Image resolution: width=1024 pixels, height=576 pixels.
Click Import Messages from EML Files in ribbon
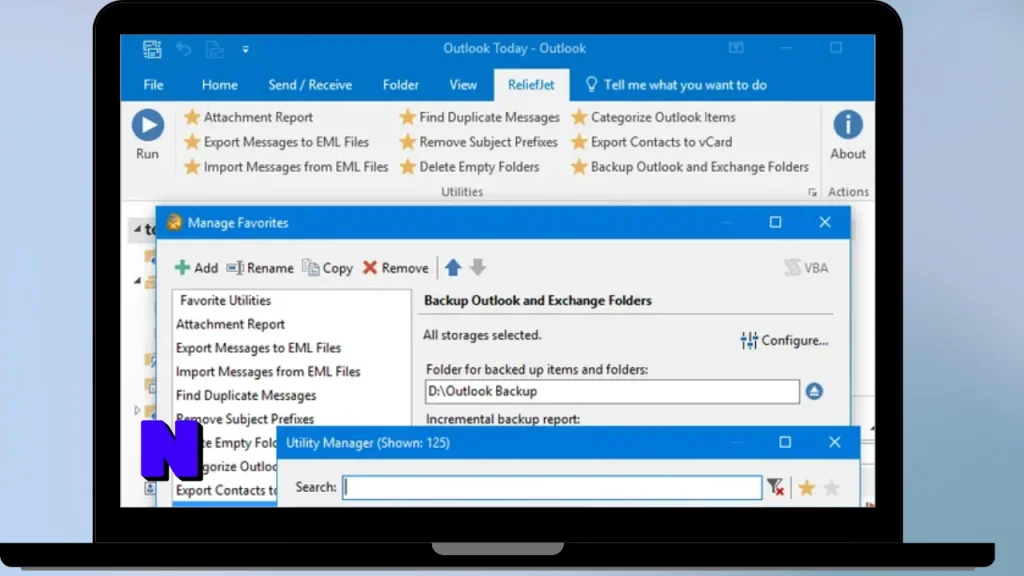click(x=286, y=167)
